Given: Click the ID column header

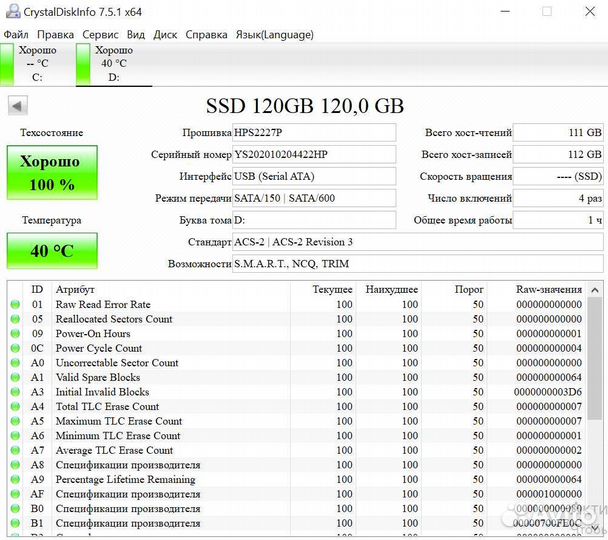Looking at the screenshot, I should coord(37,290).
